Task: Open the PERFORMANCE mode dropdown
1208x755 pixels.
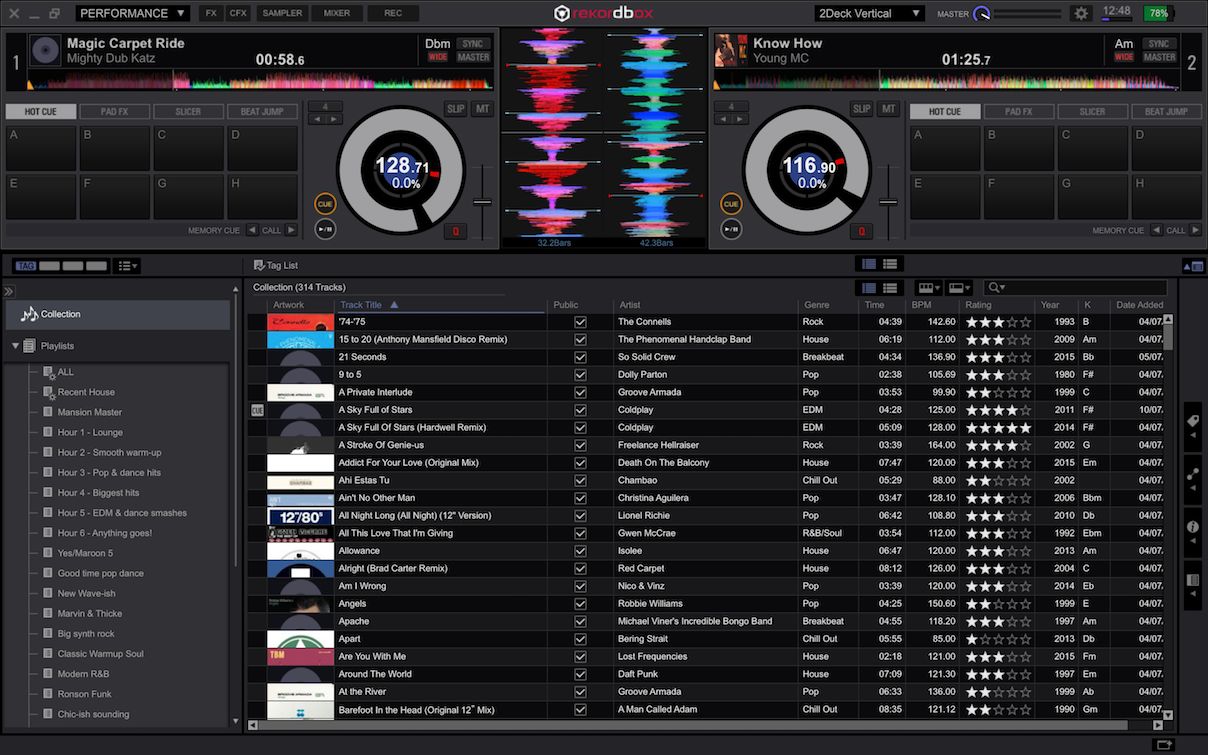Action: click(131, 13)
